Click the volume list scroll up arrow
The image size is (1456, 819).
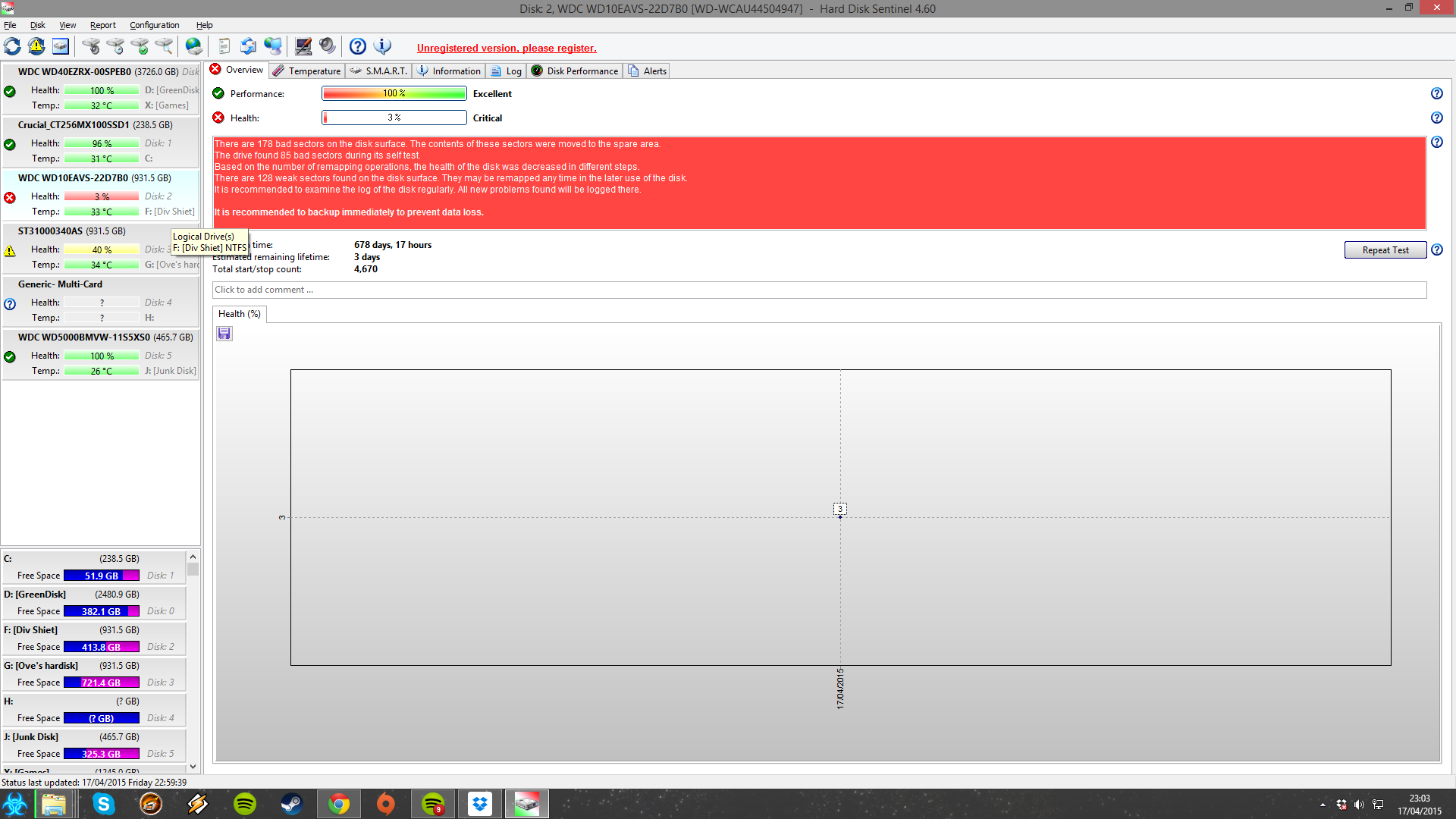pyautogui.click(x=193, y=557)
